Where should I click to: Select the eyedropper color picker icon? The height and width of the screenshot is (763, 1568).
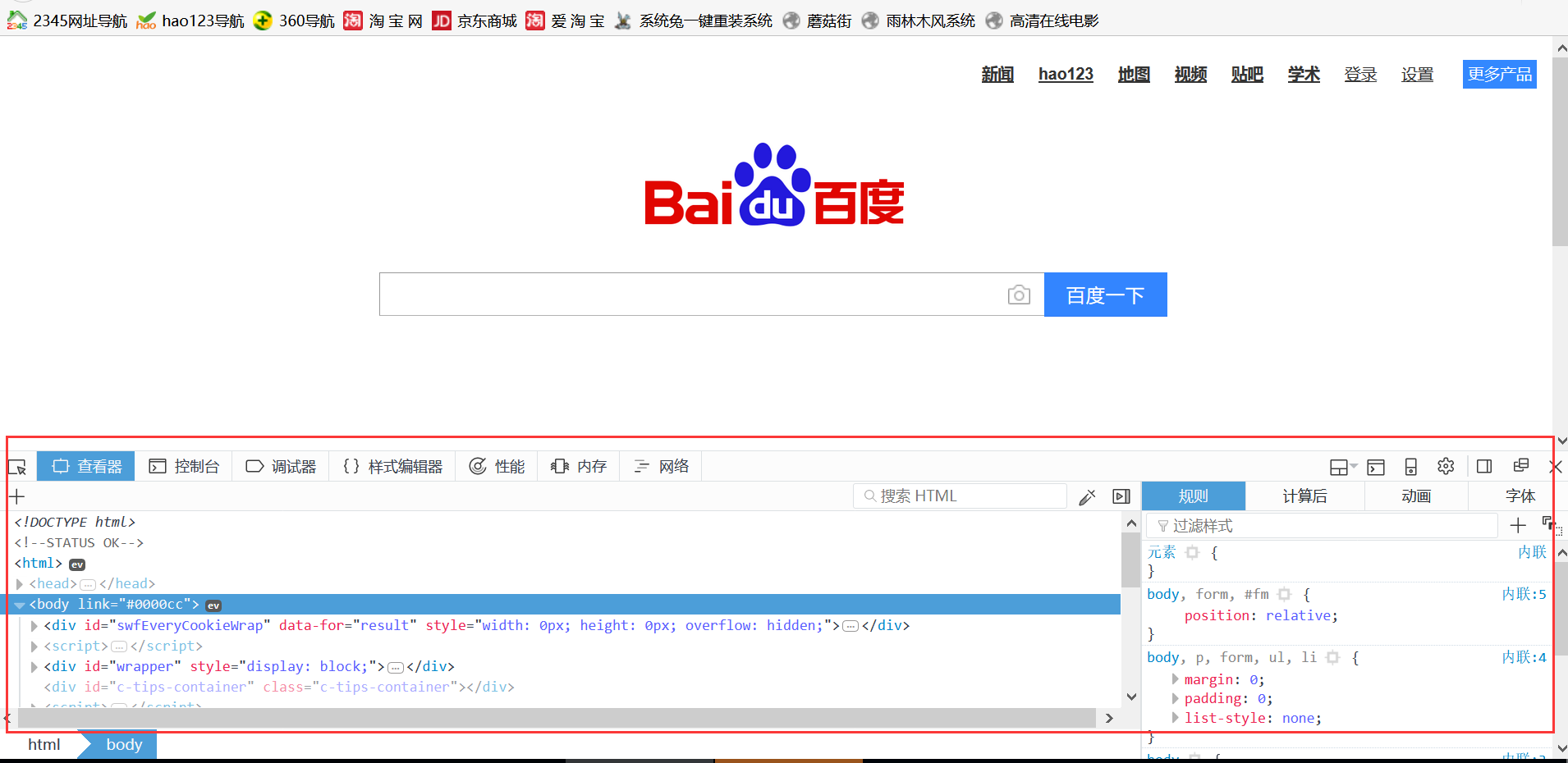coord(1087,496)
